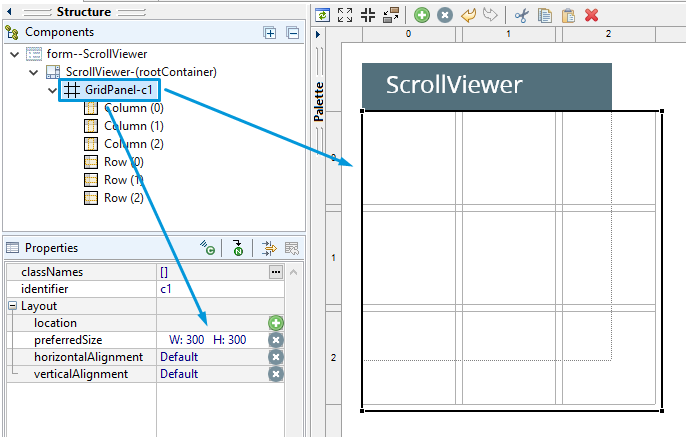Select Row (2) in component tree
Image resolution: width=686 pixels, height=437 pixels.
tap(123, 198)
